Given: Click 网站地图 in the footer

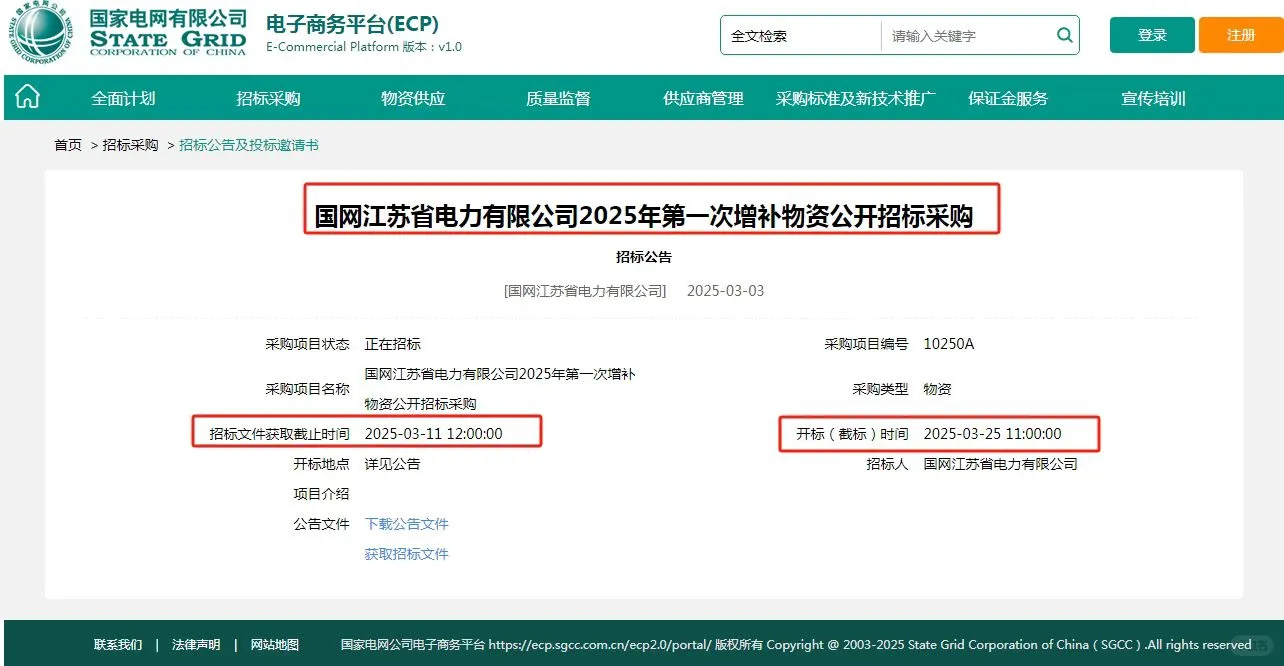Looking at the screenshot, I should tap(275, 645).
